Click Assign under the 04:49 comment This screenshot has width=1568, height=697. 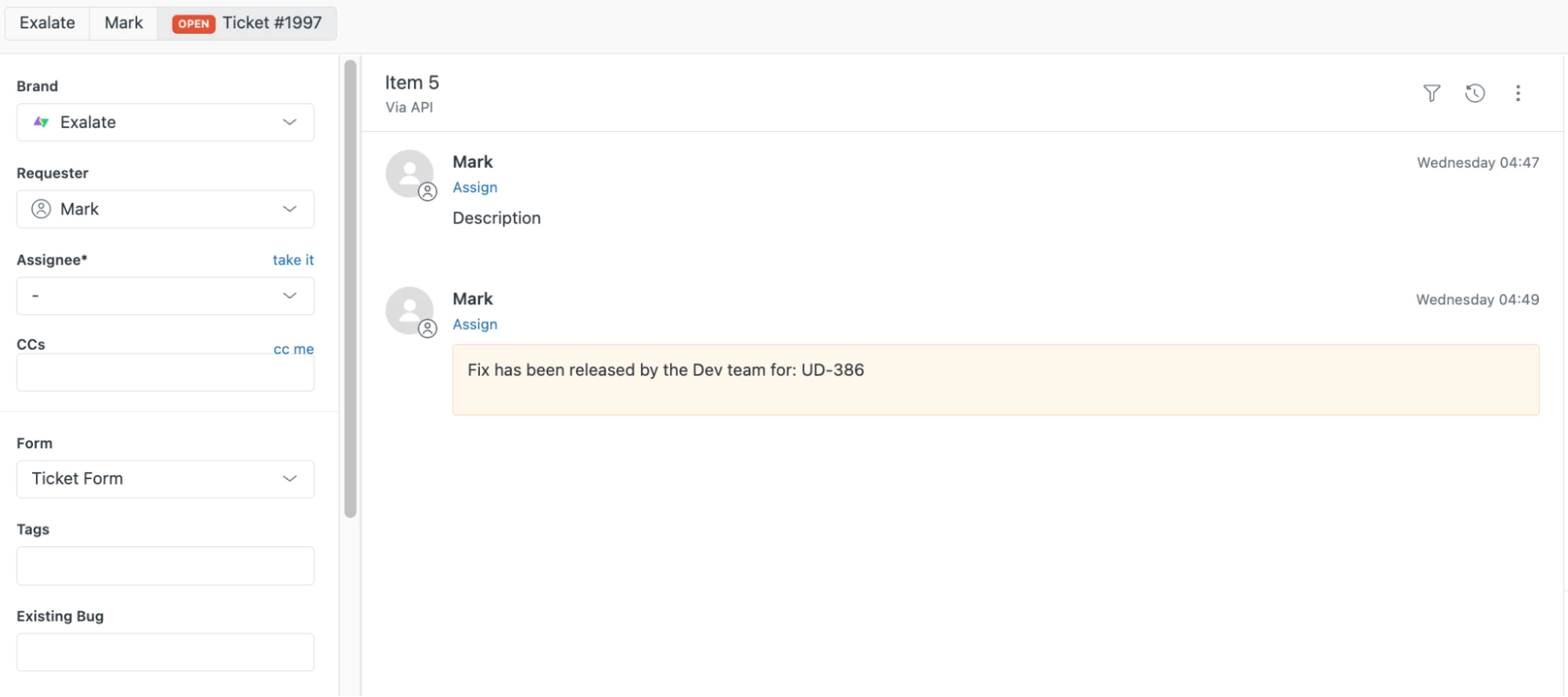475,325
